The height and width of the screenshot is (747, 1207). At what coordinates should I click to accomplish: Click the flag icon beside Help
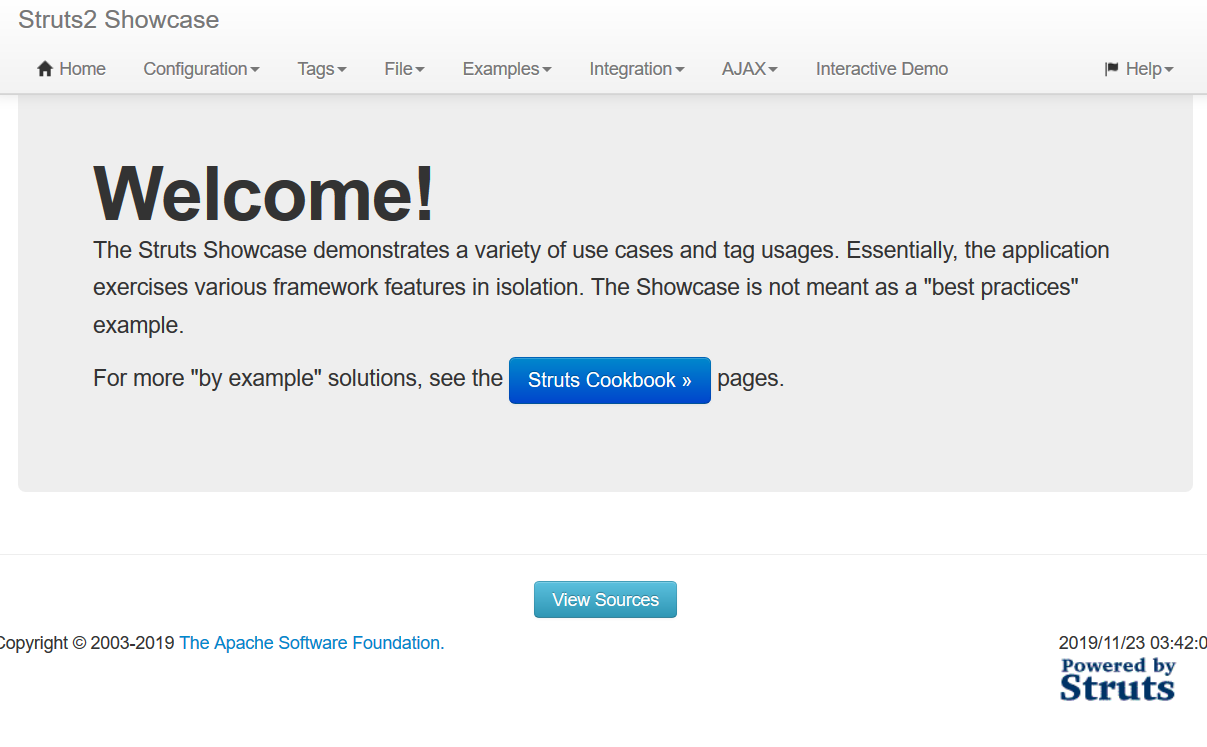(x=1111, y=69)
